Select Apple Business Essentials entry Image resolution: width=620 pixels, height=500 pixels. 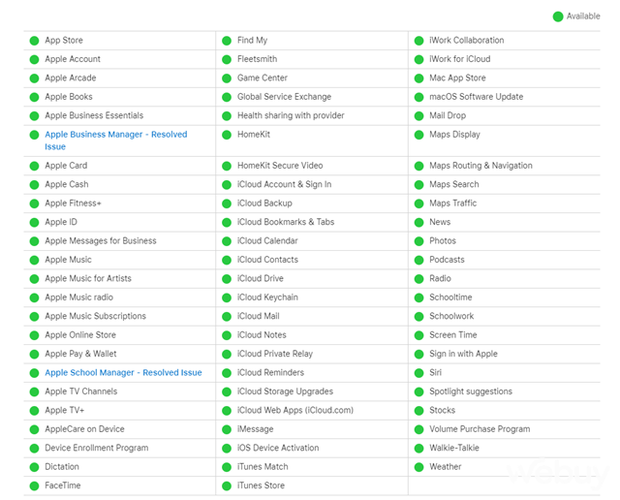click(94, 115)
